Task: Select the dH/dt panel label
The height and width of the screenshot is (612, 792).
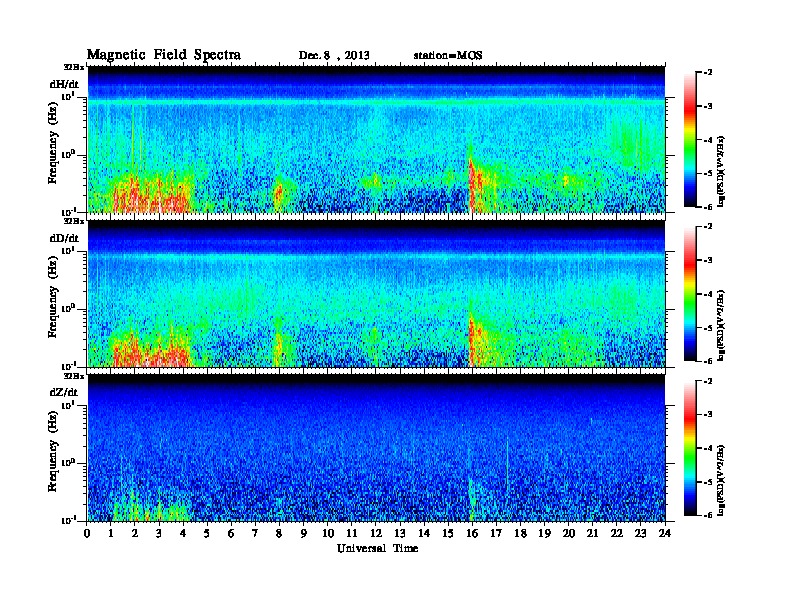Action: 64,84
